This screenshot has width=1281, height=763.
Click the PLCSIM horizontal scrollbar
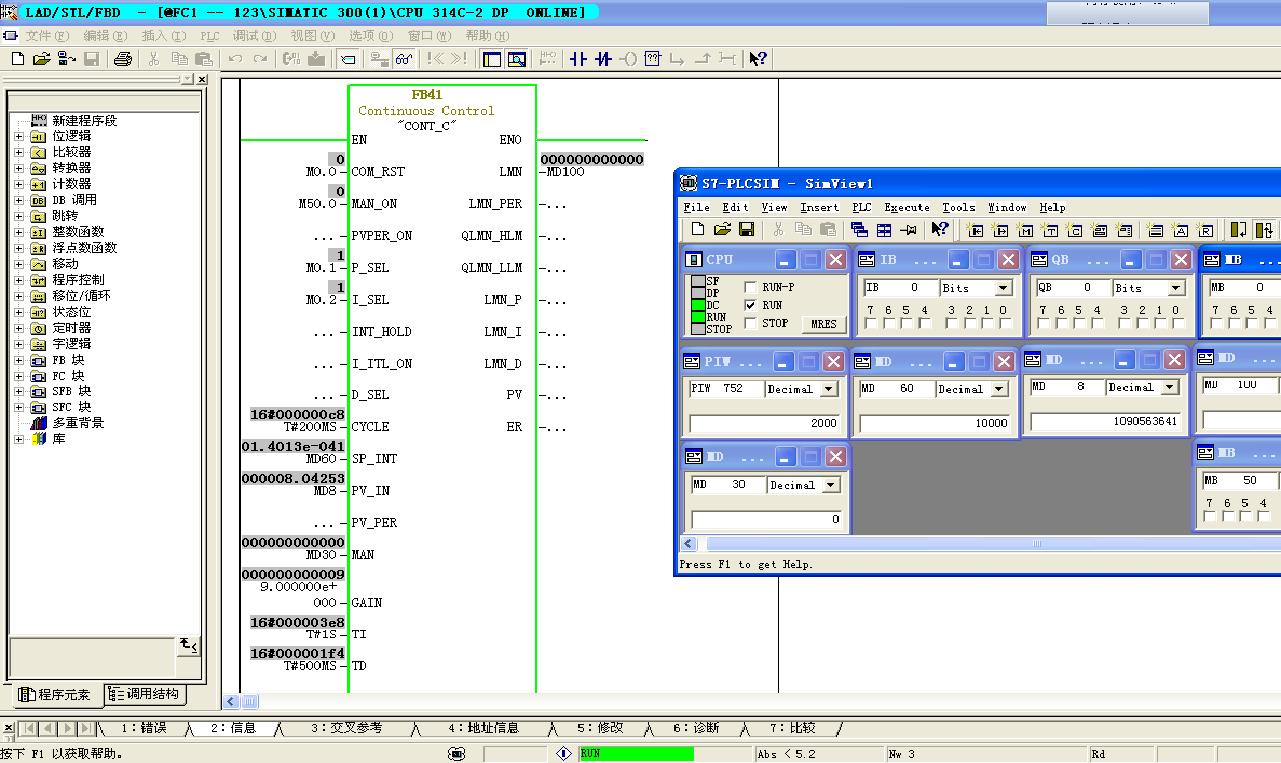click(x=1036, y=544)
